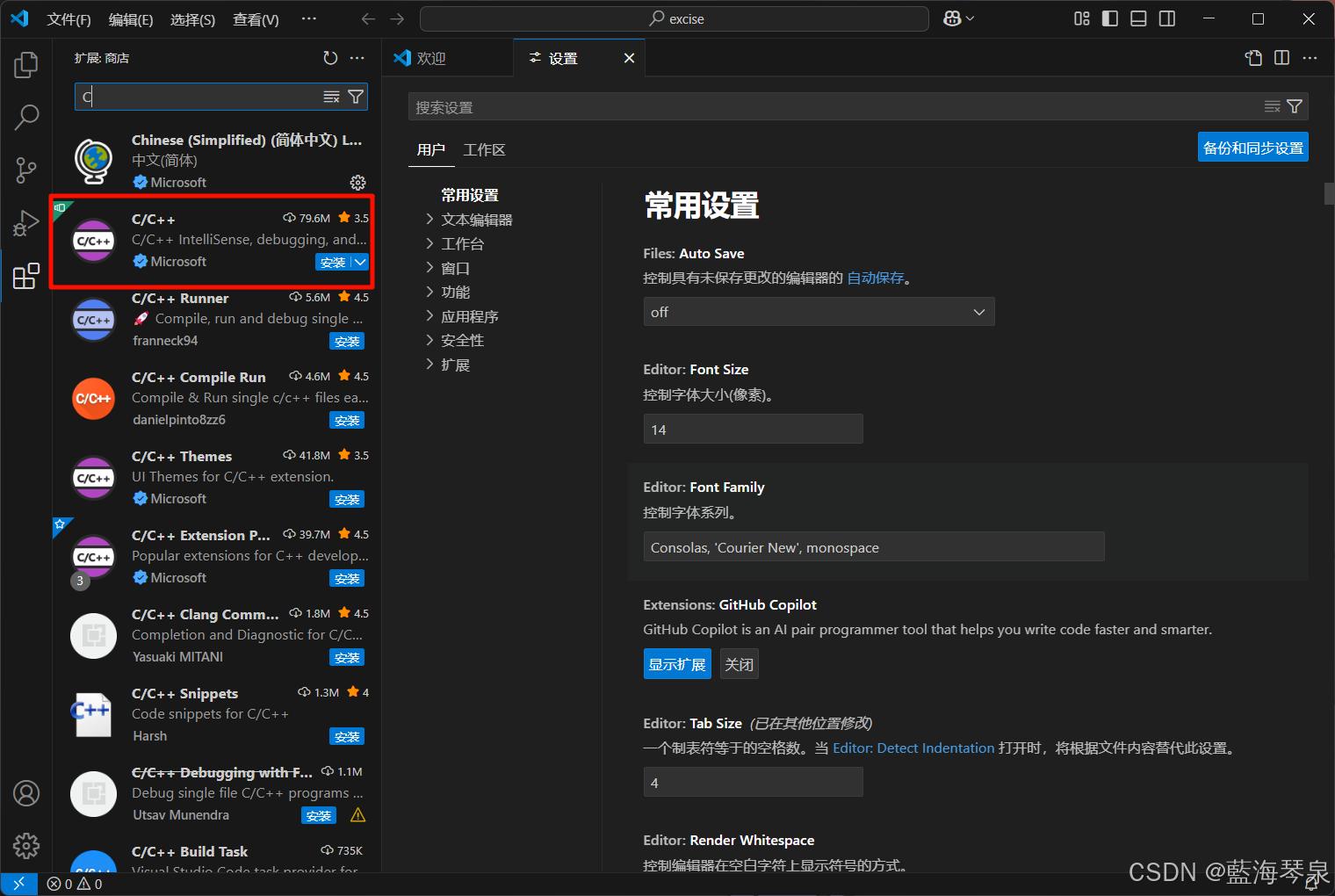The height and width of the screenshot is (896, 1335).
Task: Open extensions panel more actions menu
Action: 357,58
